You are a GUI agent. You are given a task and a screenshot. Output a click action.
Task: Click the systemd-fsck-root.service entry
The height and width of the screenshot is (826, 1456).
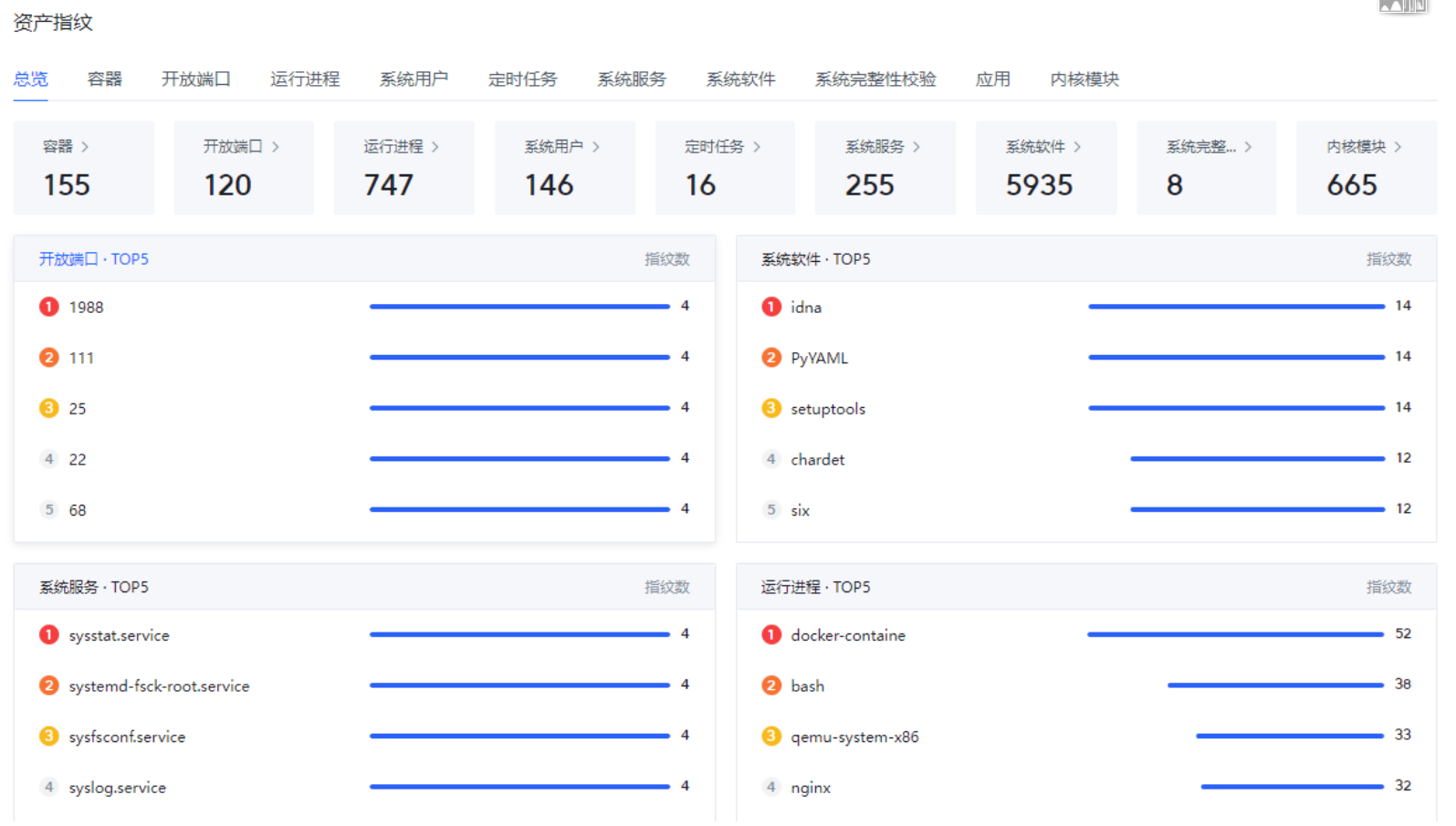159,686
